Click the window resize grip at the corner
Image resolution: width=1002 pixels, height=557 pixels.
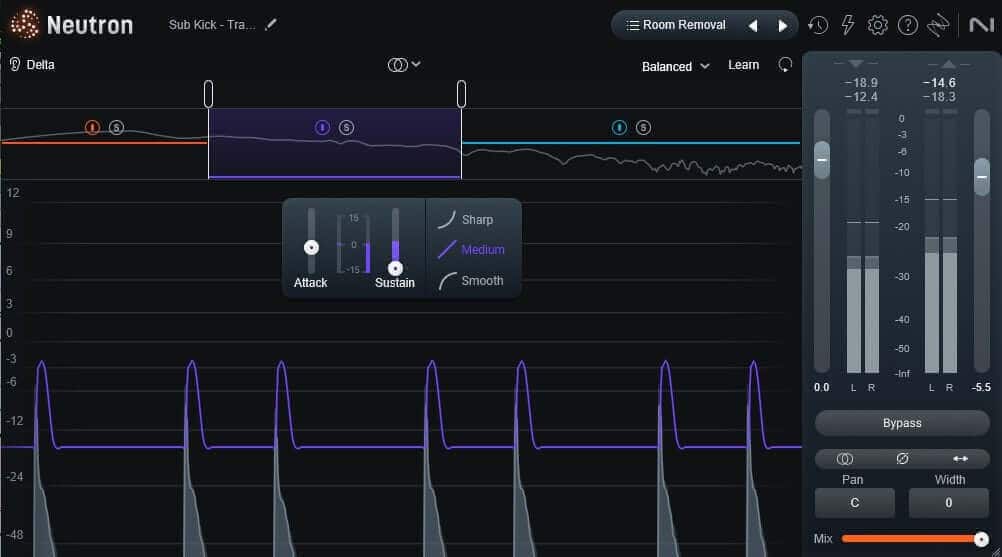coord(996,551)
